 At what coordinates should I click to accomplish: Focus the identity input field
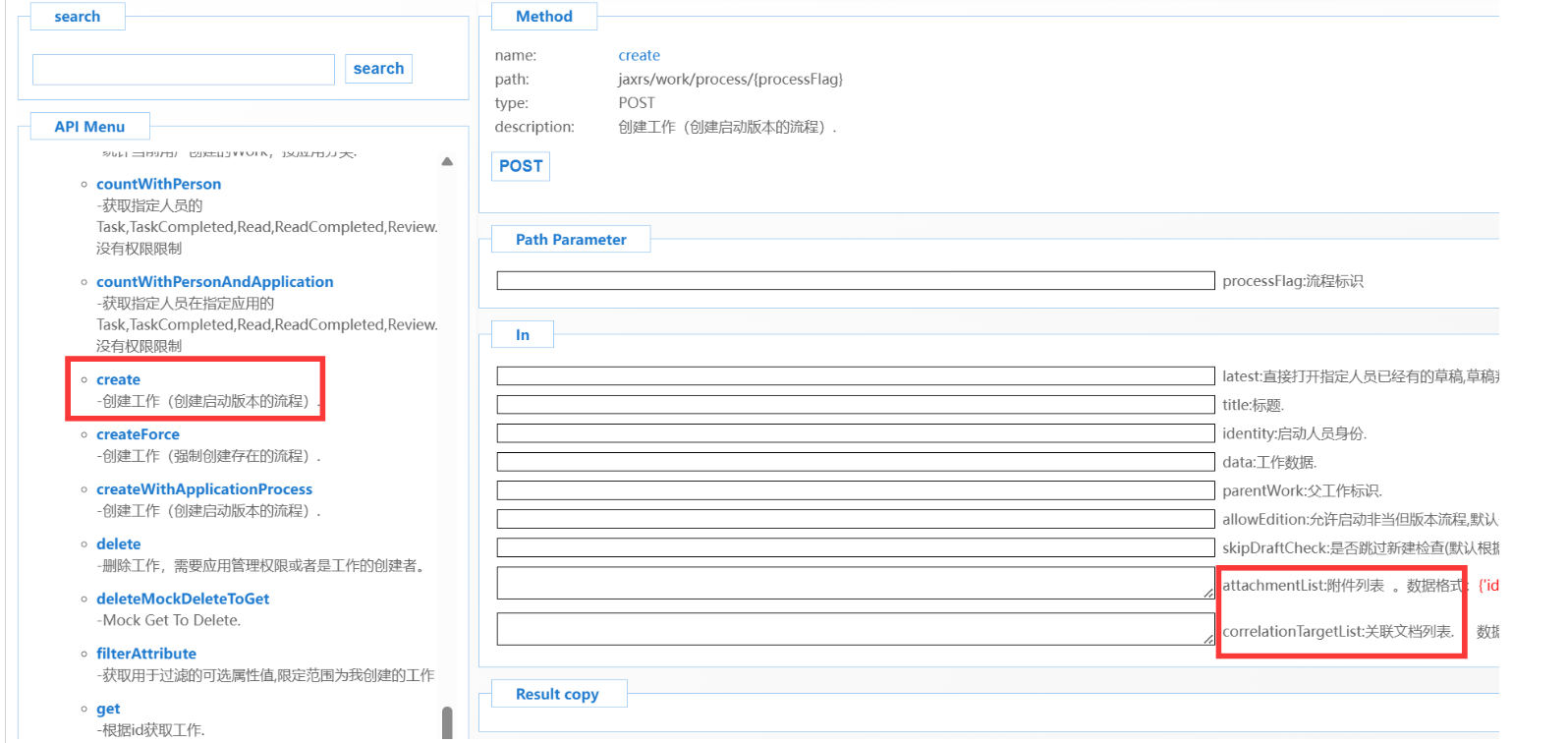(x=855, y=433)
